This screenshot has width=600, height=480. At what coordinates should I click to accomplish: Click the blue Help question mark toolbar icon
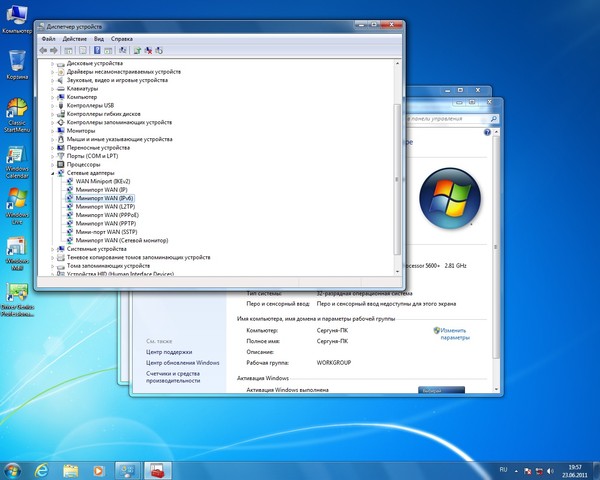(x=97, y=51)
